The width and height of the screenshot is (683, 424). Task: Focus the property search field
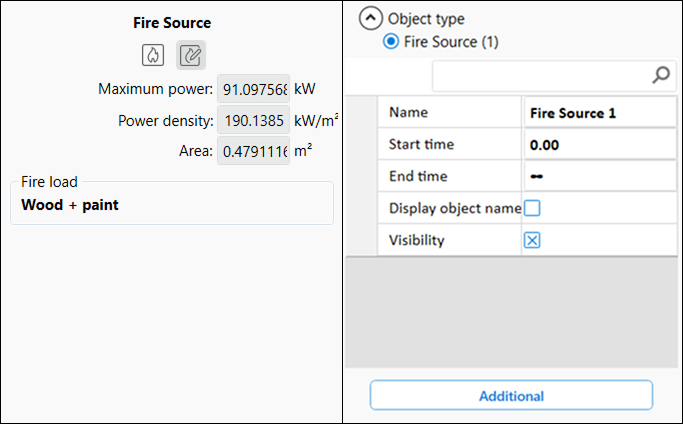tap(554, 76)
